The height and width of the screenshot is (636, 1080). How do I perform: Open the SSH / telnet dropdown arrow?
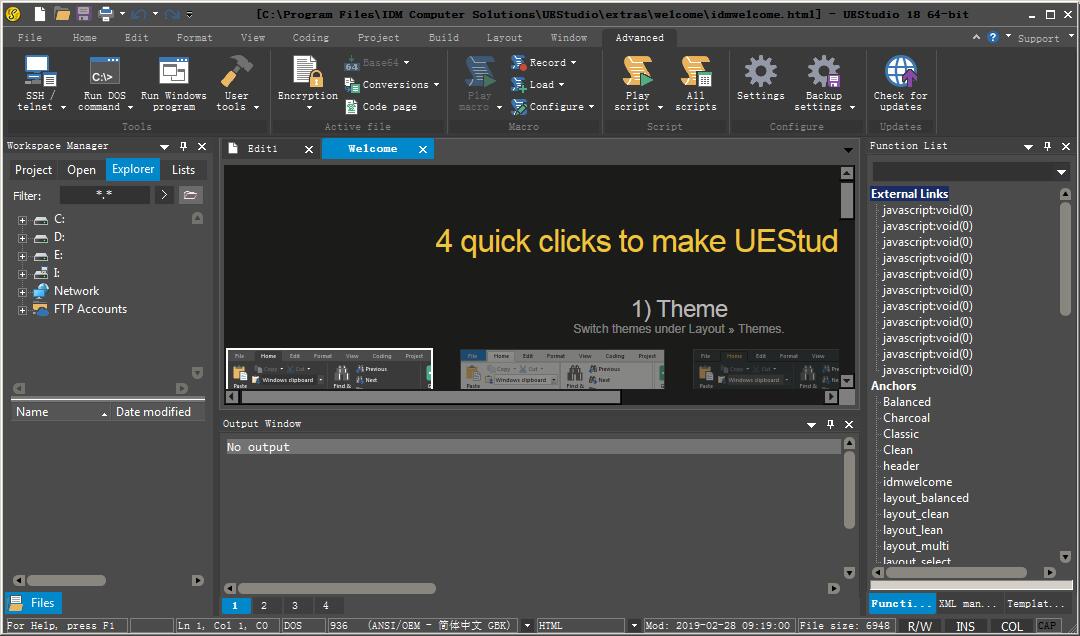[63, 107]
